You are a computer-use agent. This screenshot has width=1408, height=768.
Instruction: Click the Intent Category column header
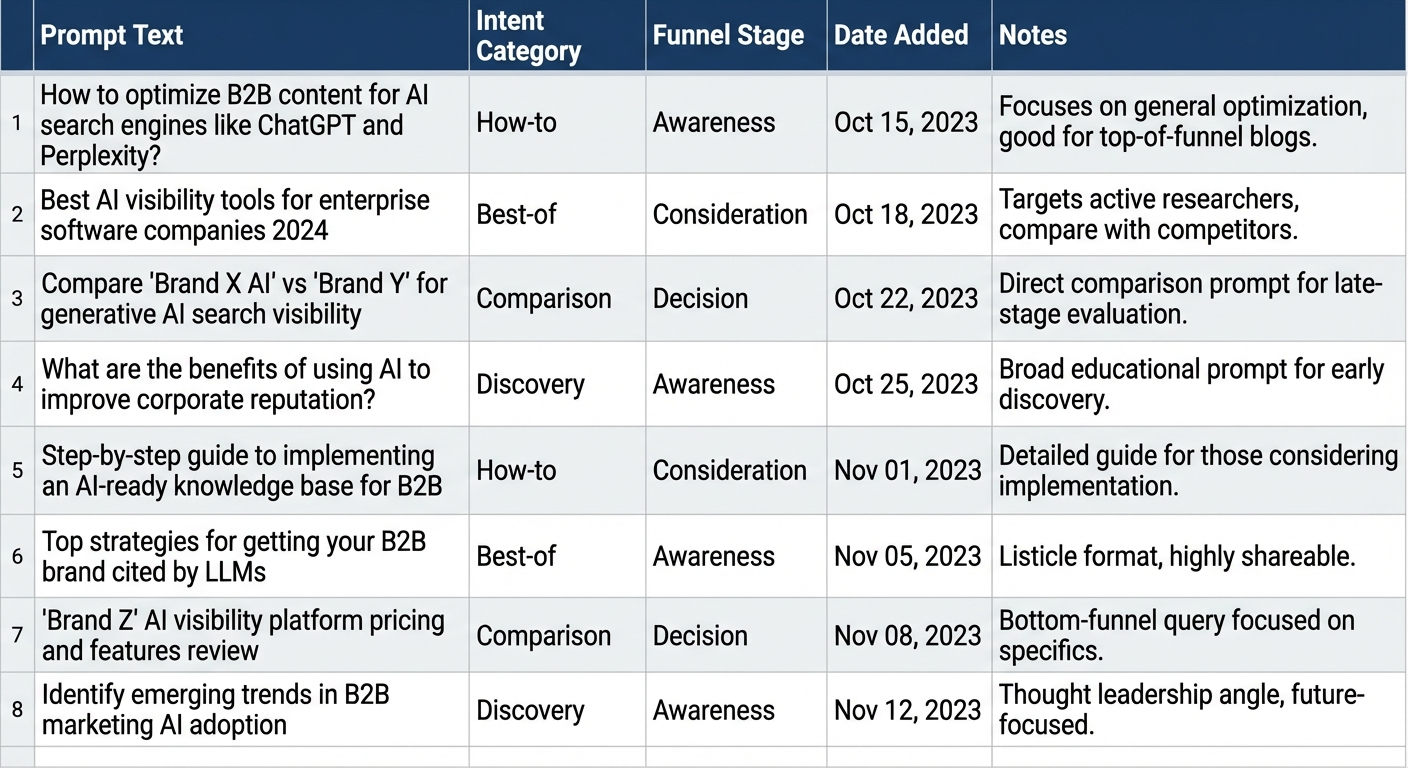click(528, 36)
